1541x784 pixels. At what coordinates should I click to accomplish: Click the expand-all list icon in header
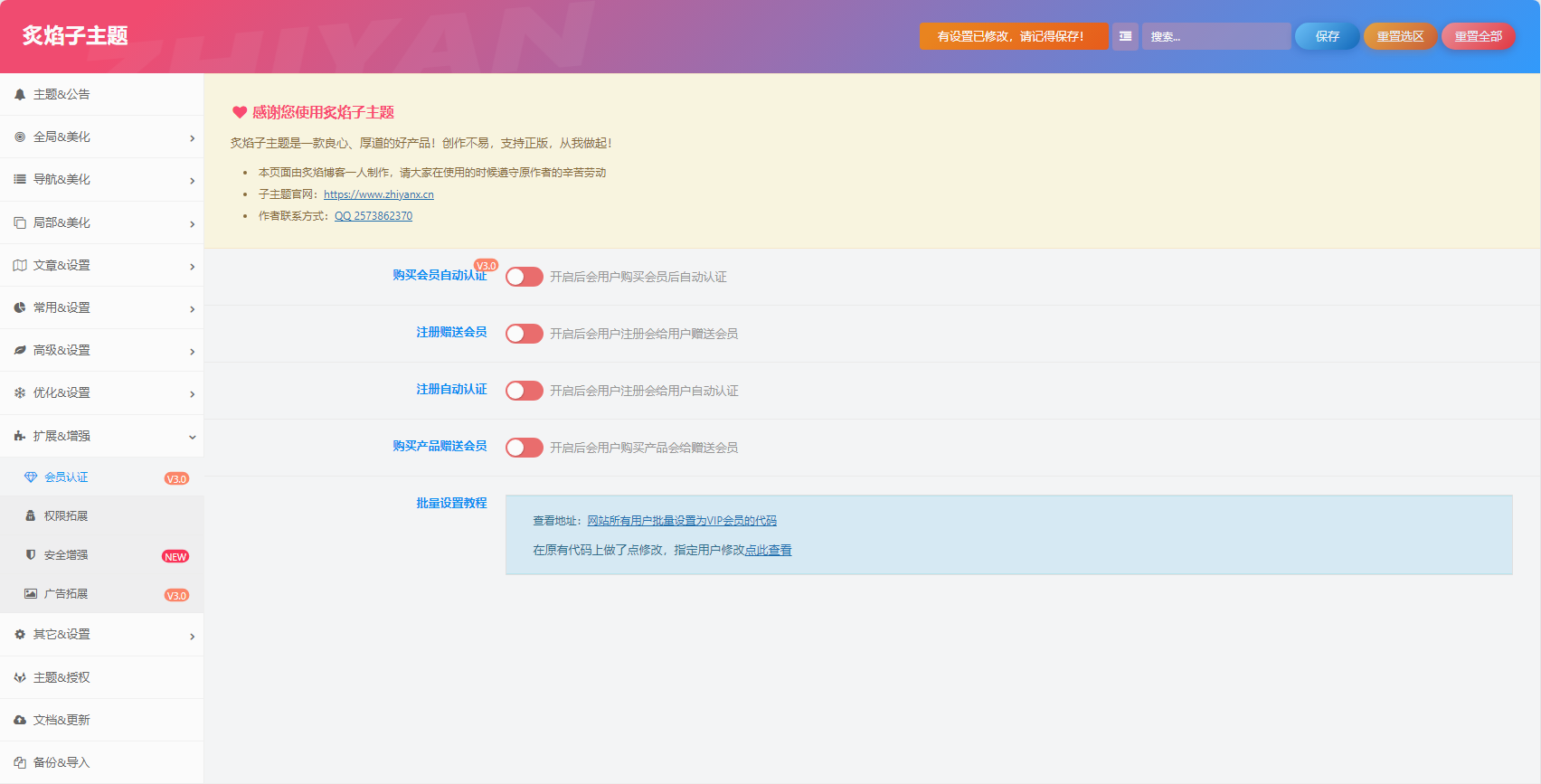tap(1125, 36)
